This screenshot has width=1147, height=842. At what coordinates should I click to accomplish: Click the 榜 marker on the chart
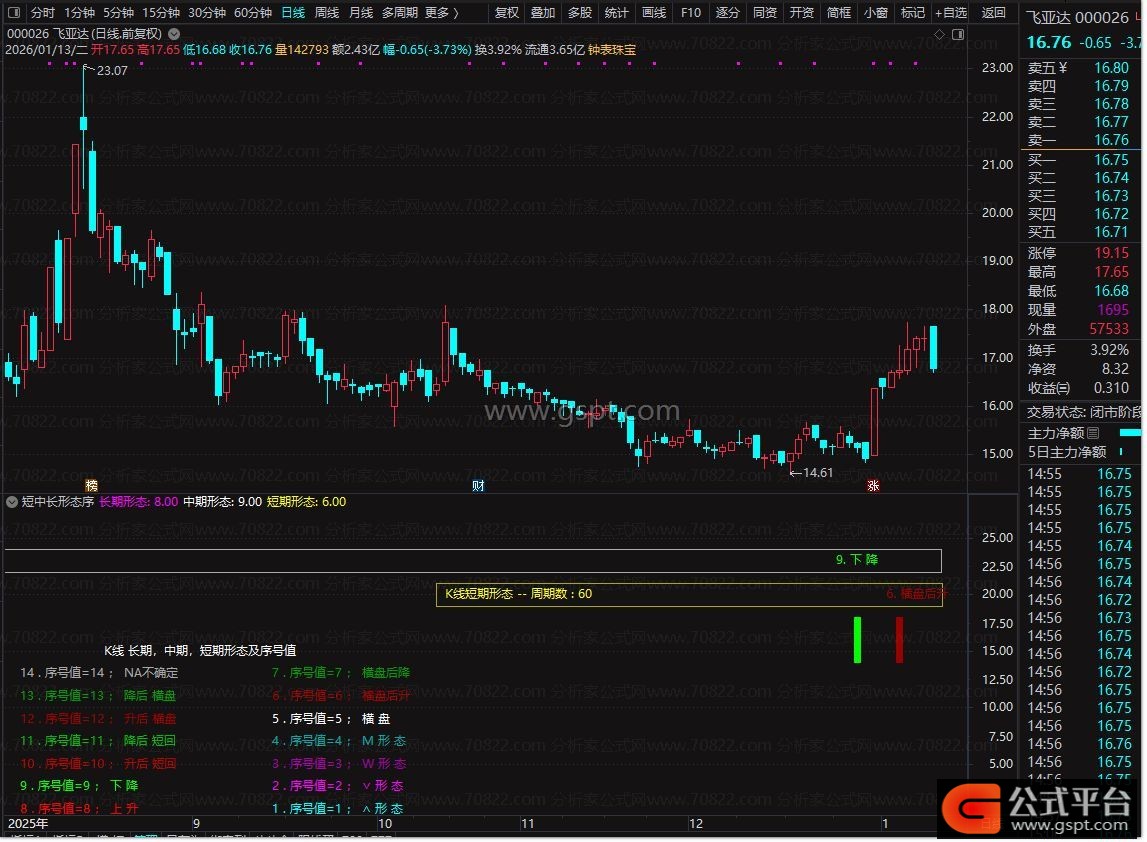(91, 486)
